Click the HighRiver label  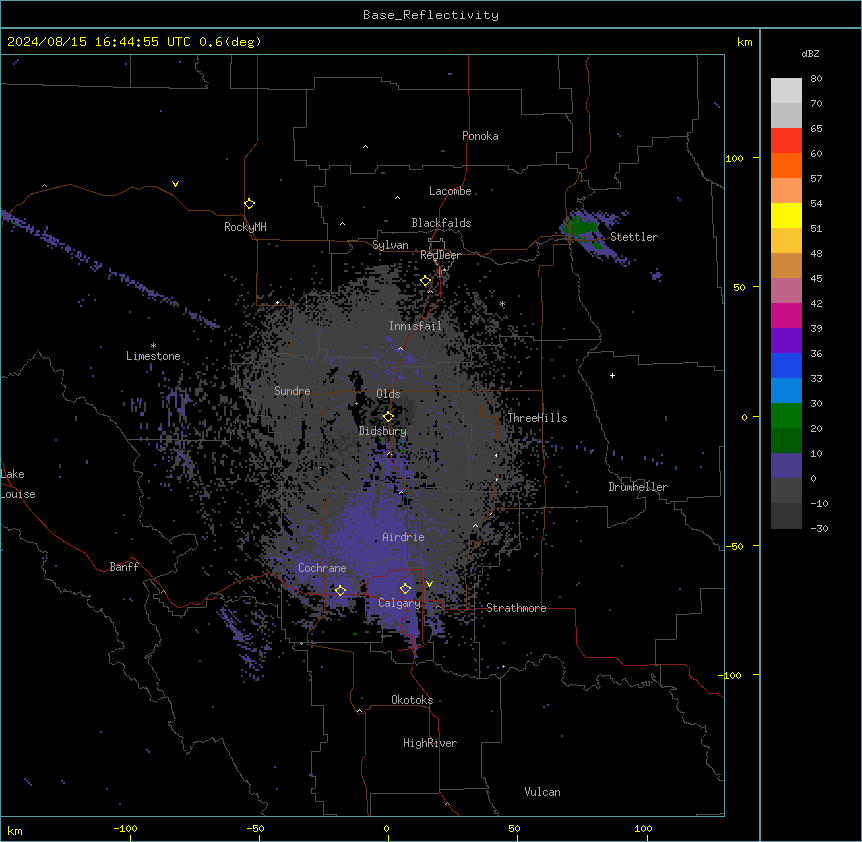430,743
